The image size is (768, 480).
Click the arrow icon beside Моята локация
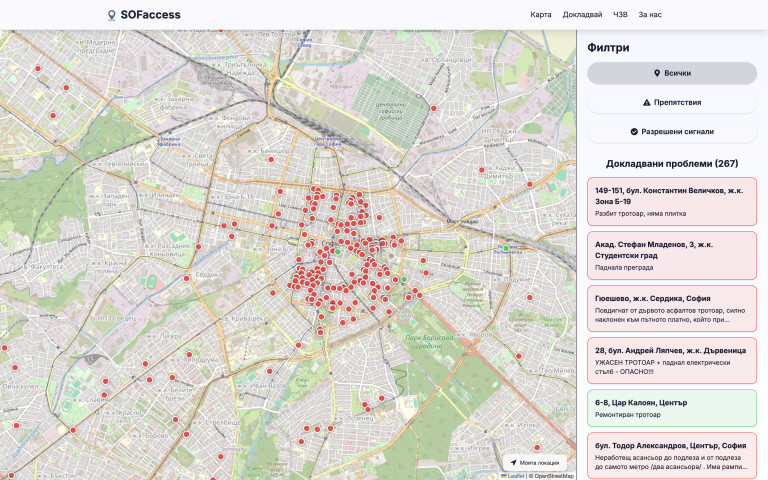(x=513, y=463)
